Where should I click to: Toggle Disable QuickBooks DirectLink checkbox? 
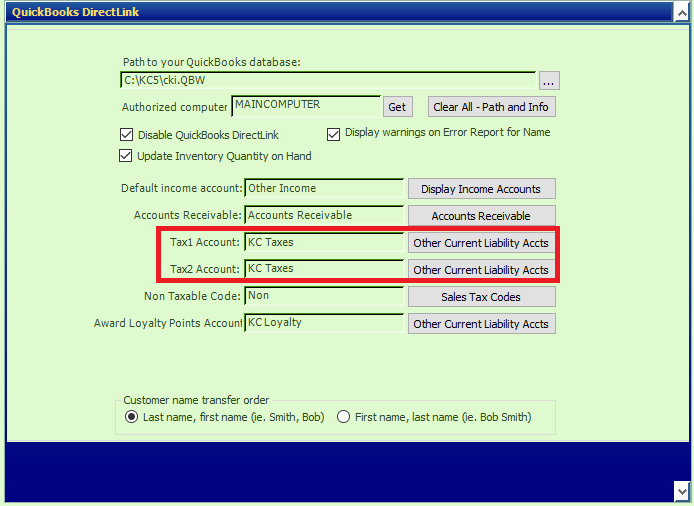(x=127, y=135)
